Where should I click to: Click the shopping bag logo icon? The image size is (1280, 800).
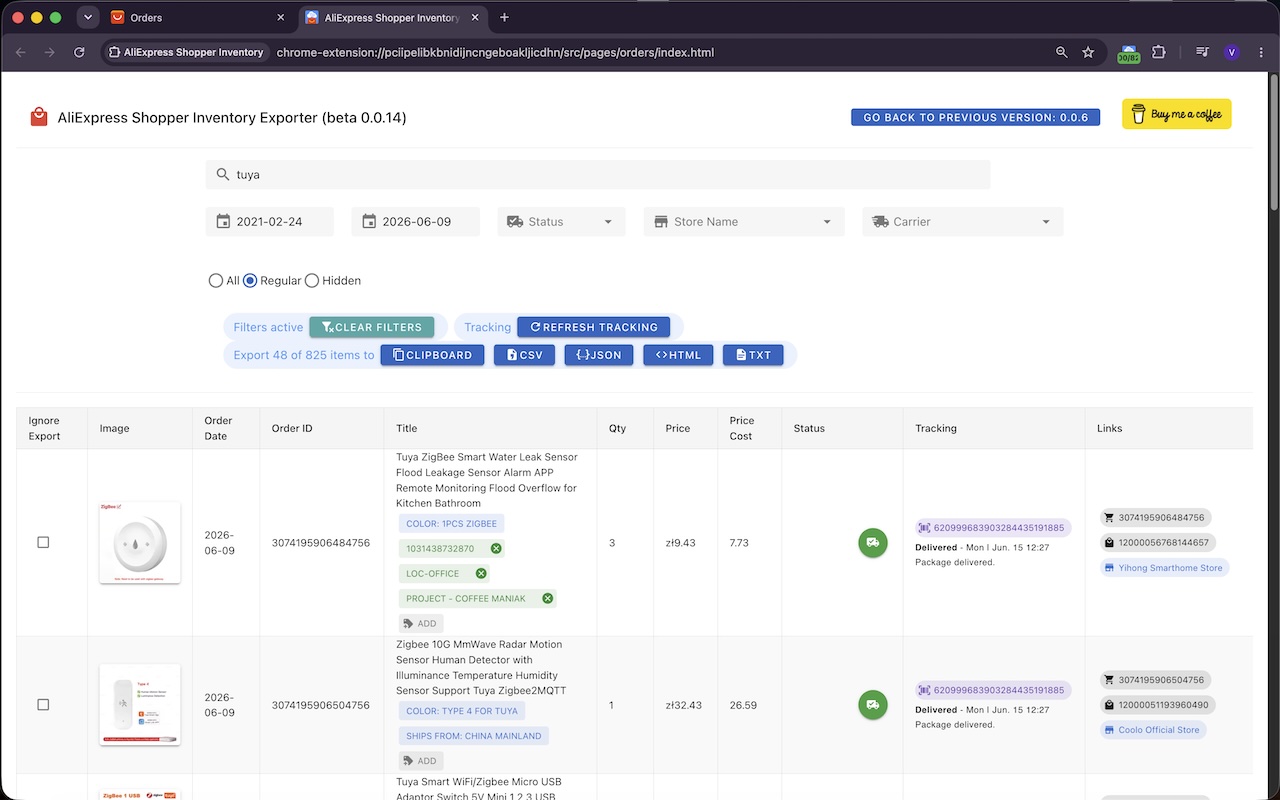[39, 117]
